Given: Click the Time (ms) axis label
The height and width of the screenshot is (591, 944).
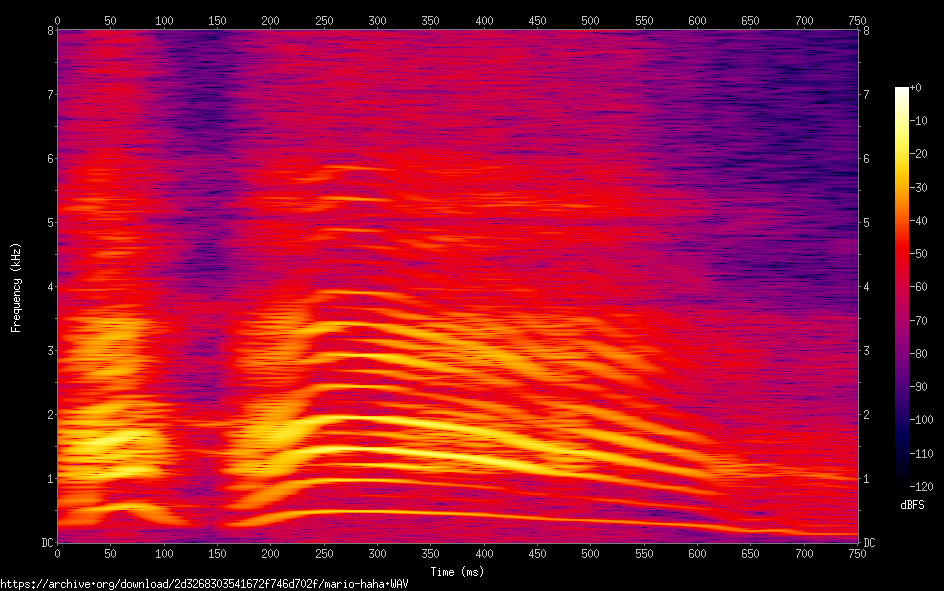Looking at the screenshot, I should pyautogui.click(x=457, y=572).
